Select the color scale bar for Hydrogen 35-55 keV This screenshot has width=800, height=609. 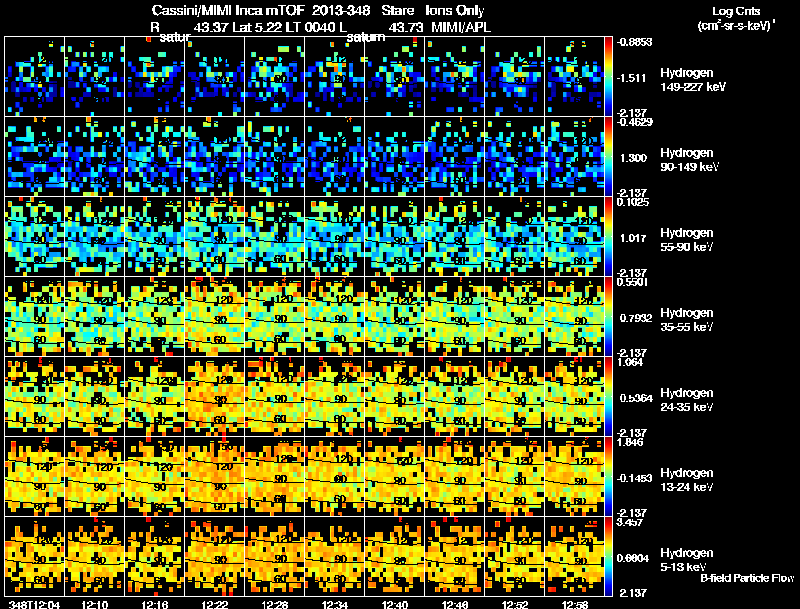pyautogui.click(x=608, y=317)
